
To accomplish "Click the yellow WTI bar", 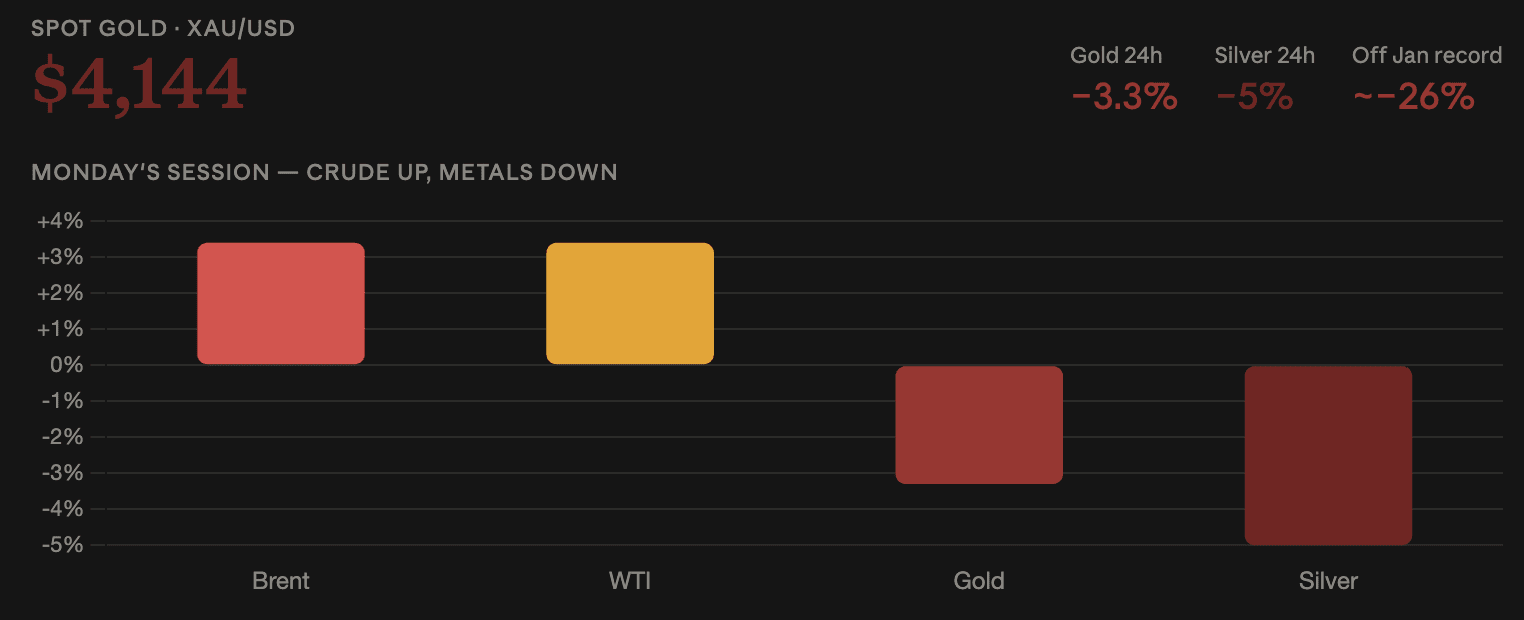I will click(x=630, y=303).
